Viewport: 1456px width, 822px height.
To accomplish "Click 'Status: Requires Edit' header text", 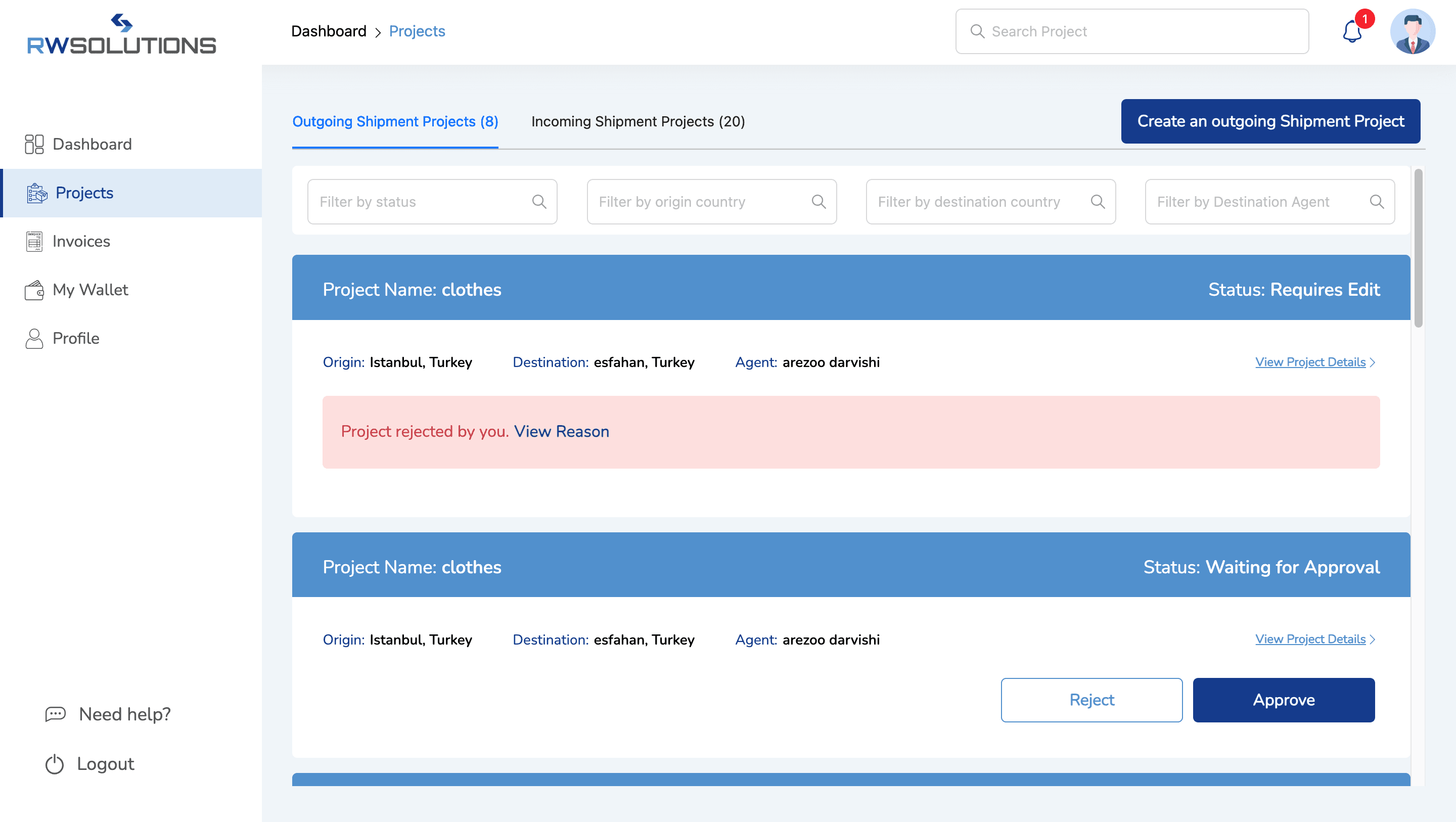I will (1294, 290).
